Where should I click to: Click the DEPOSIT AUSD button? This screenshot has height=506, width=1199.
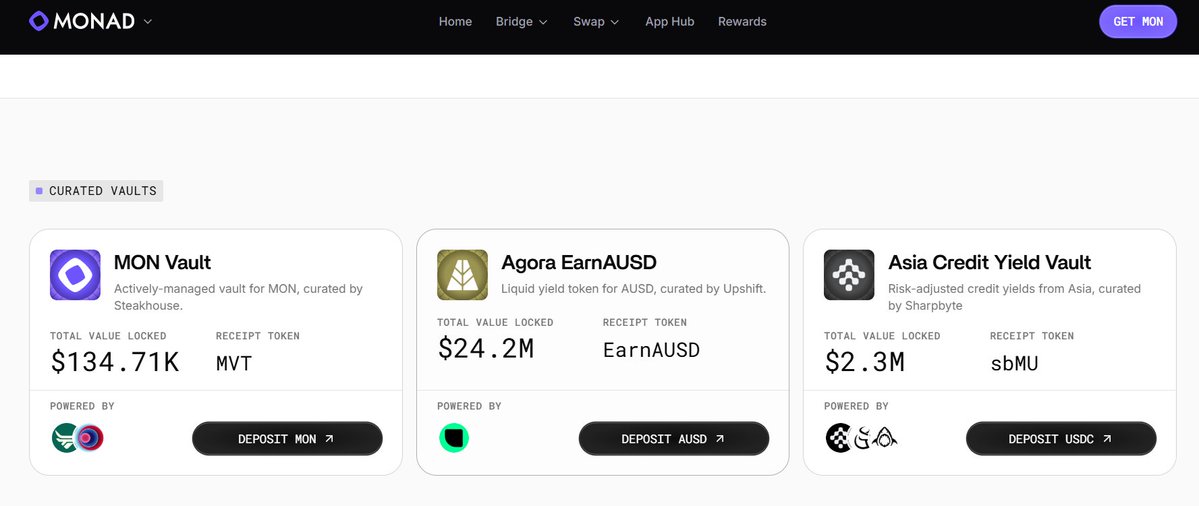point(674,439)
